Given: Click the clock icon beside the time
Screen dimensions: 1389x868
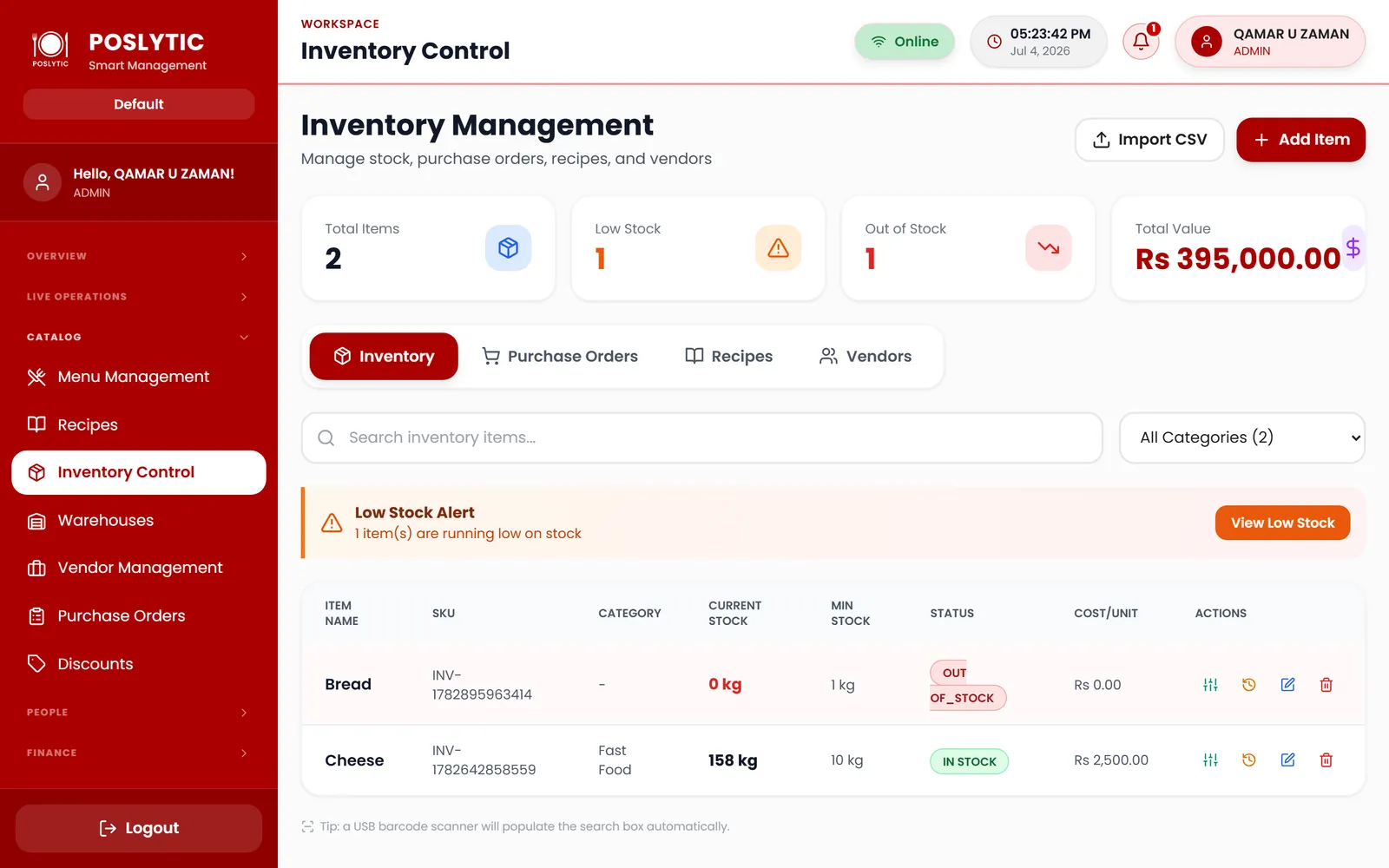Looking at the screenshot, I should point(994,42).
